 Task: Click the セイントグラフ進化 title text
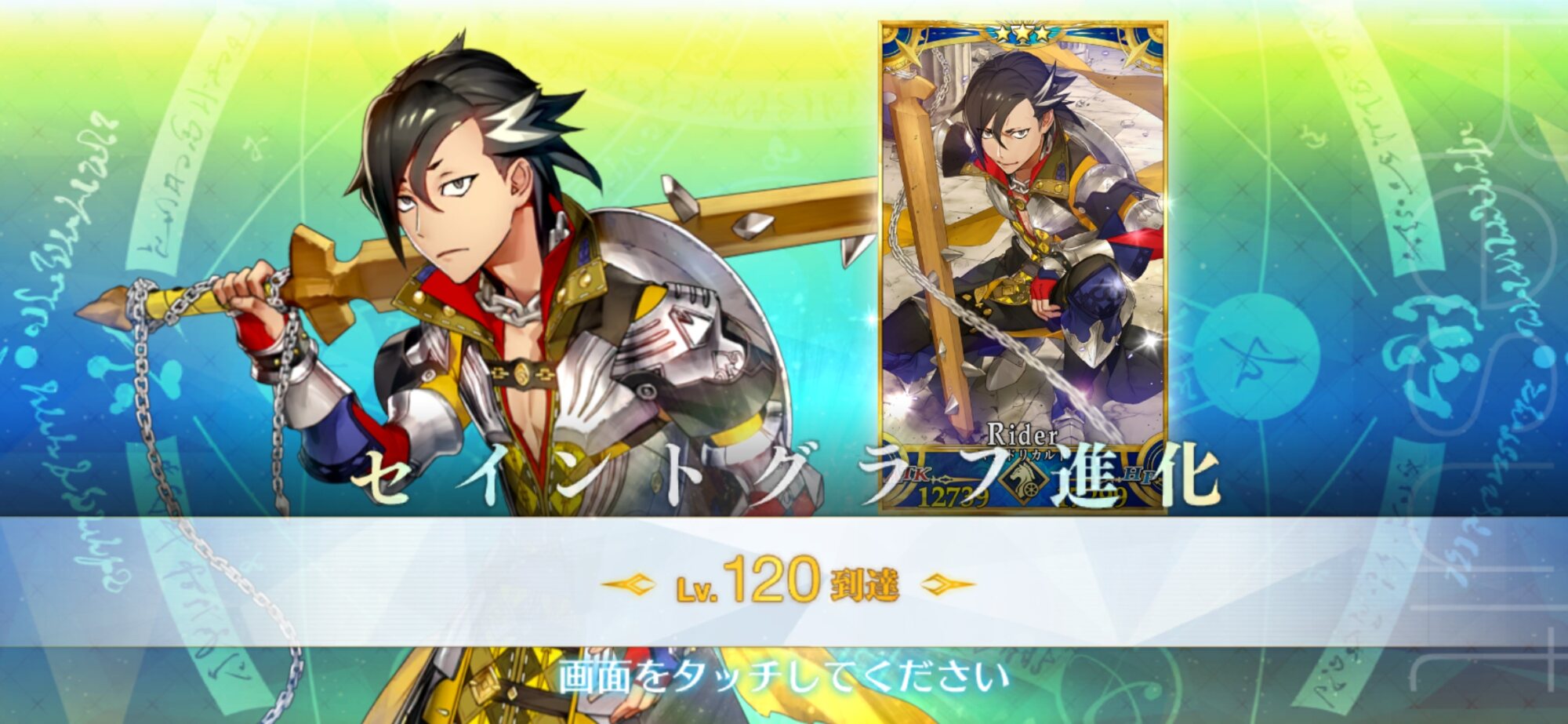coord(784,477)
